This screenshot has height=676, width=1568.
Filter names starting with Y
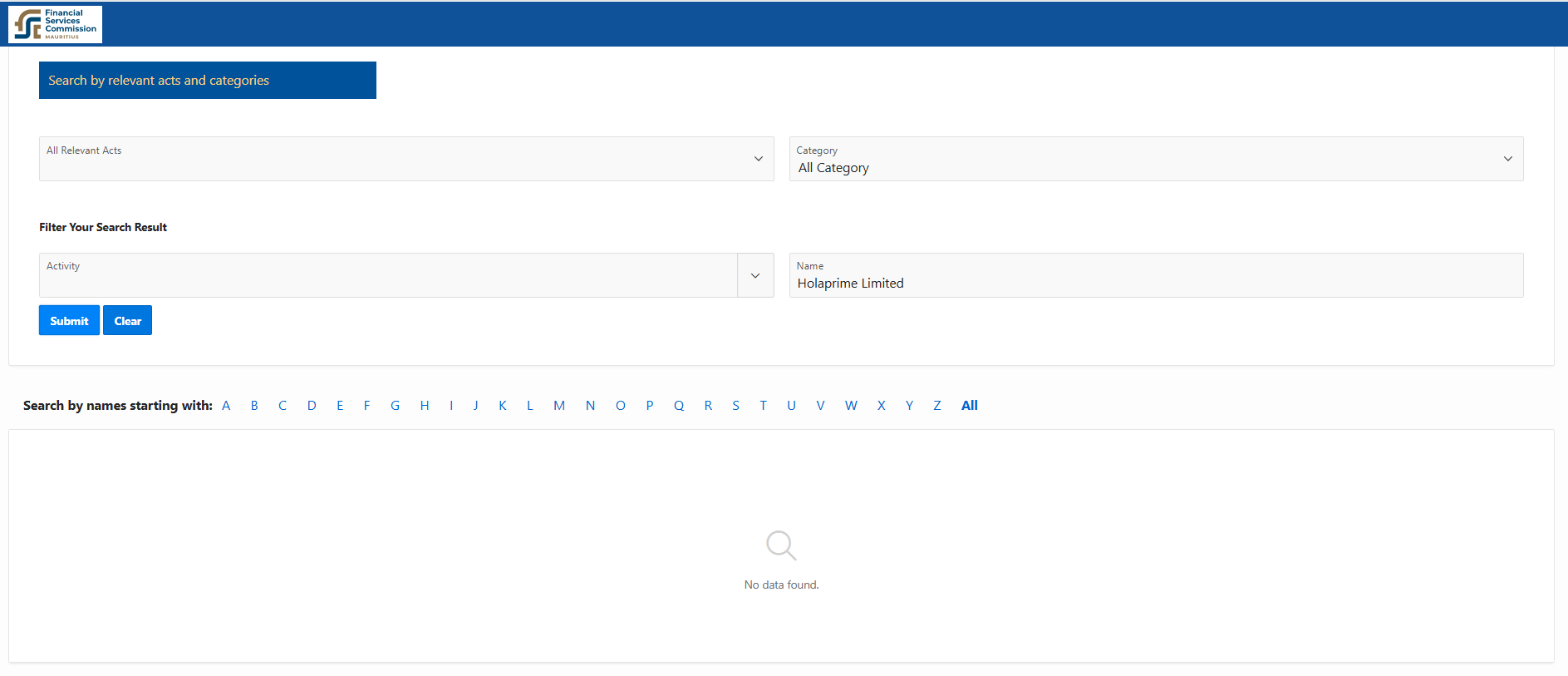click(x=909, y=406)
